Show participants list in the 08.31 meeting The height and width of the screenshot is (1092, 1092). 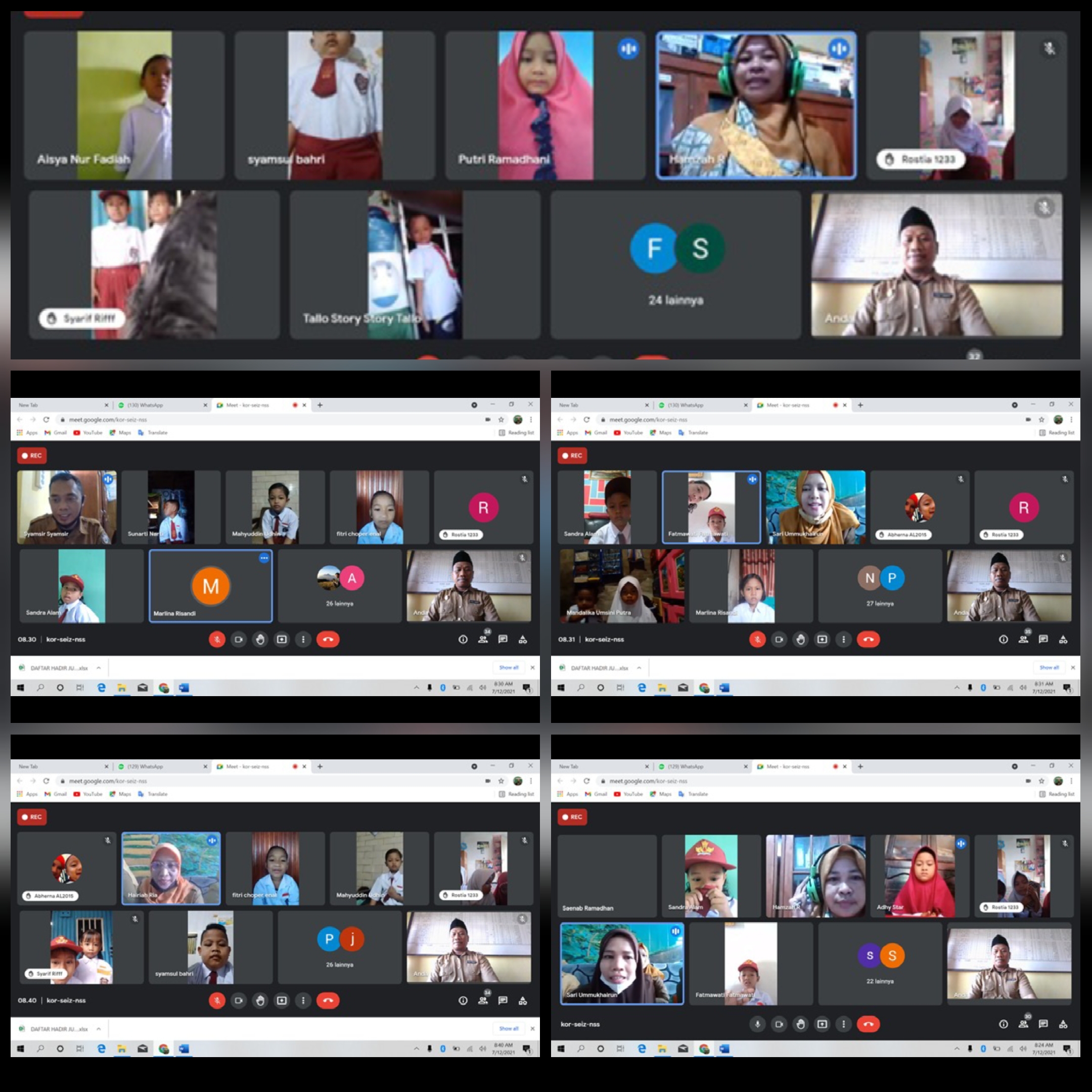tap(1023, 639)
